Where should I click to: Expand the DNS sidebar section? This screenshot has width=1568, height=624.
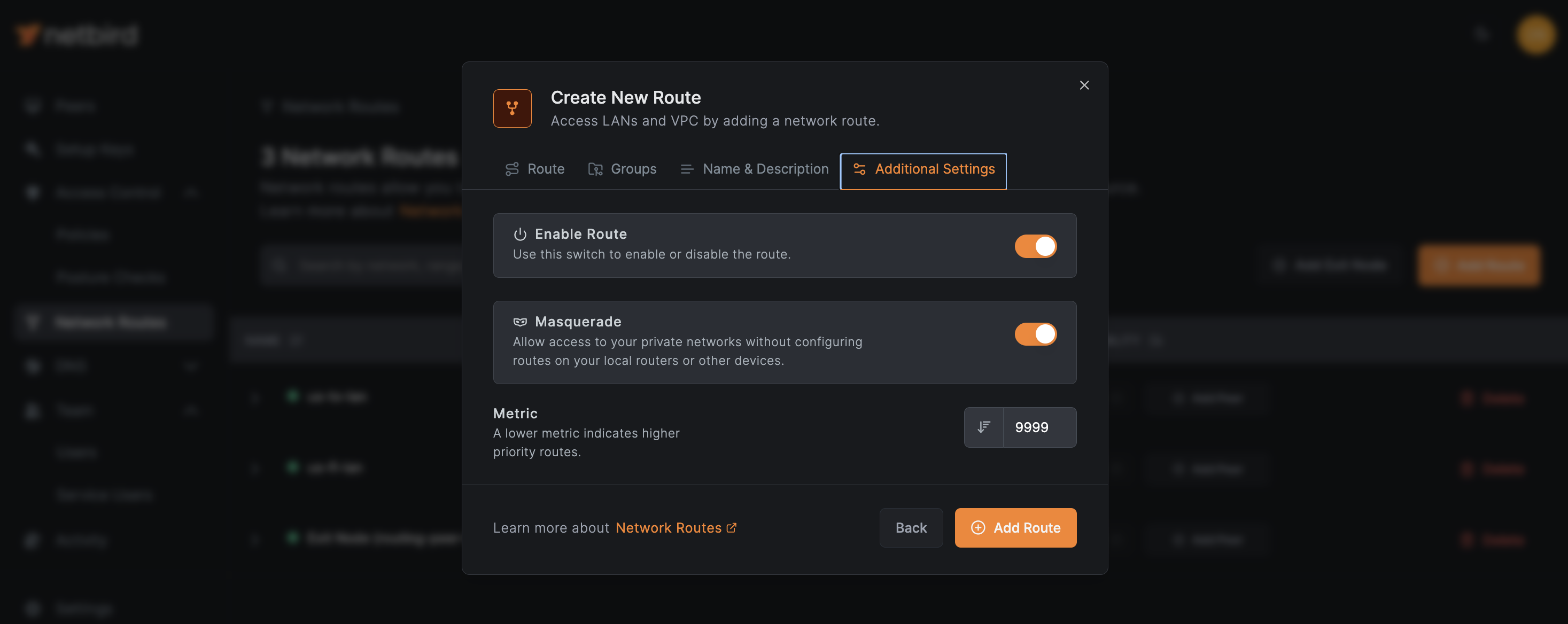pos(190,365)
